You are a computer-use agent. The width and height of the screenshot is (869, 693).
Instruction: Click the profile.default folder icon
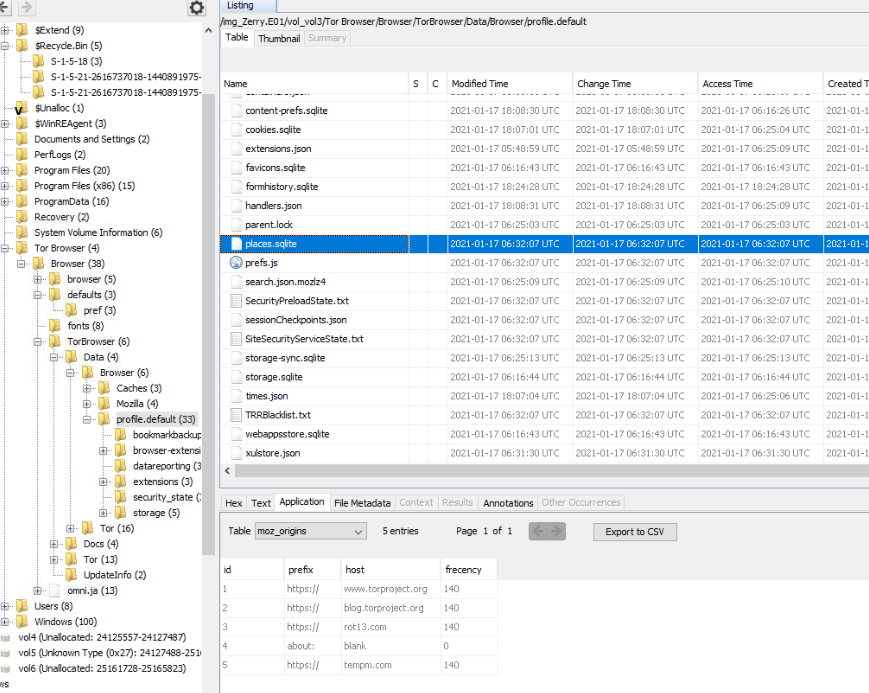(104, 419)
